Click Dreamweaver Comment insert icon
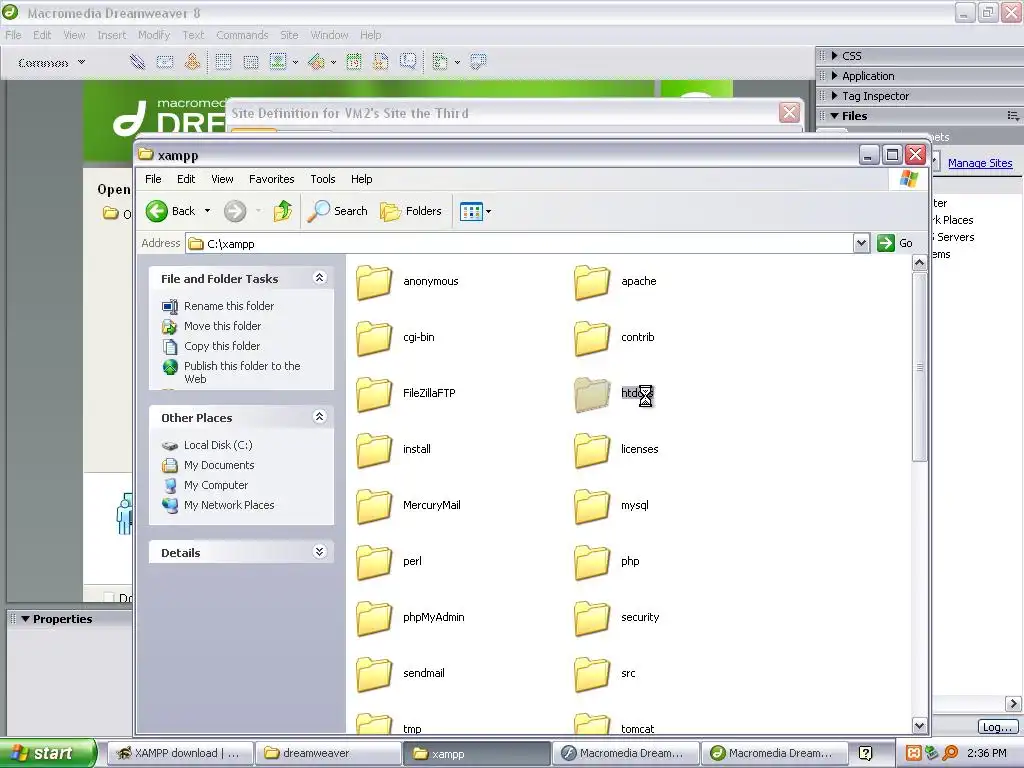Screen dimensions: 1024x768 408,62
